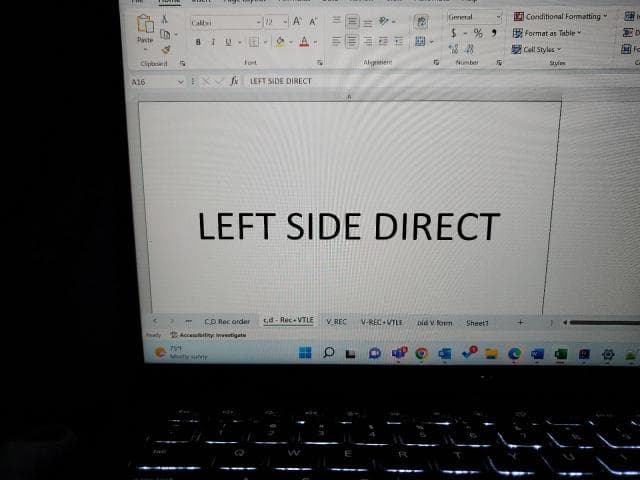Click the Name Box showing A16
The width and height of the screenshot is (640, 480).
point(157,82)
